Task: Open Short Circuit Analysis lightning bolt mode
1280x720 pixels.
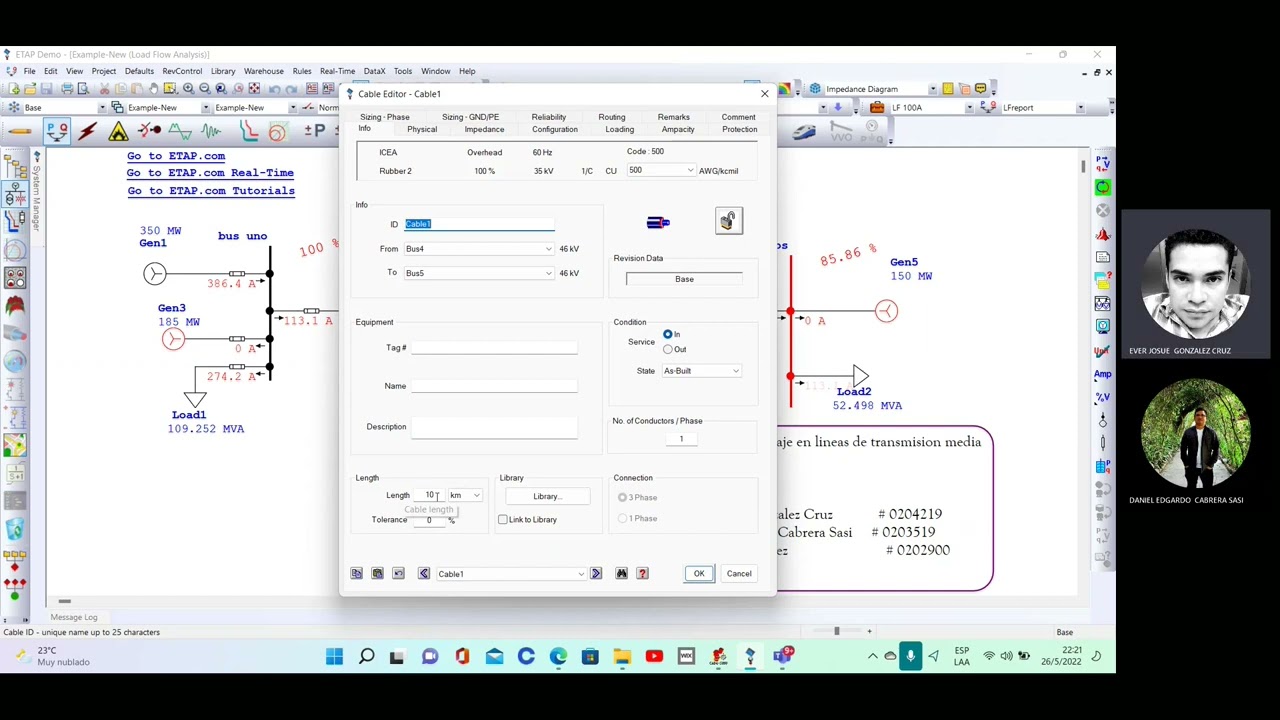Action: [88, 131]
